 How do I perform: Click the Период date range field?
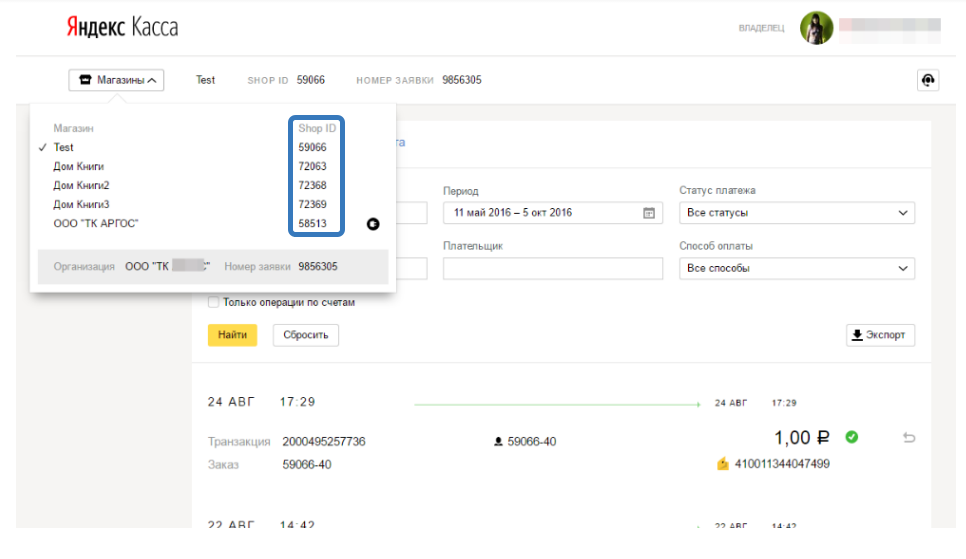(553, 213)
